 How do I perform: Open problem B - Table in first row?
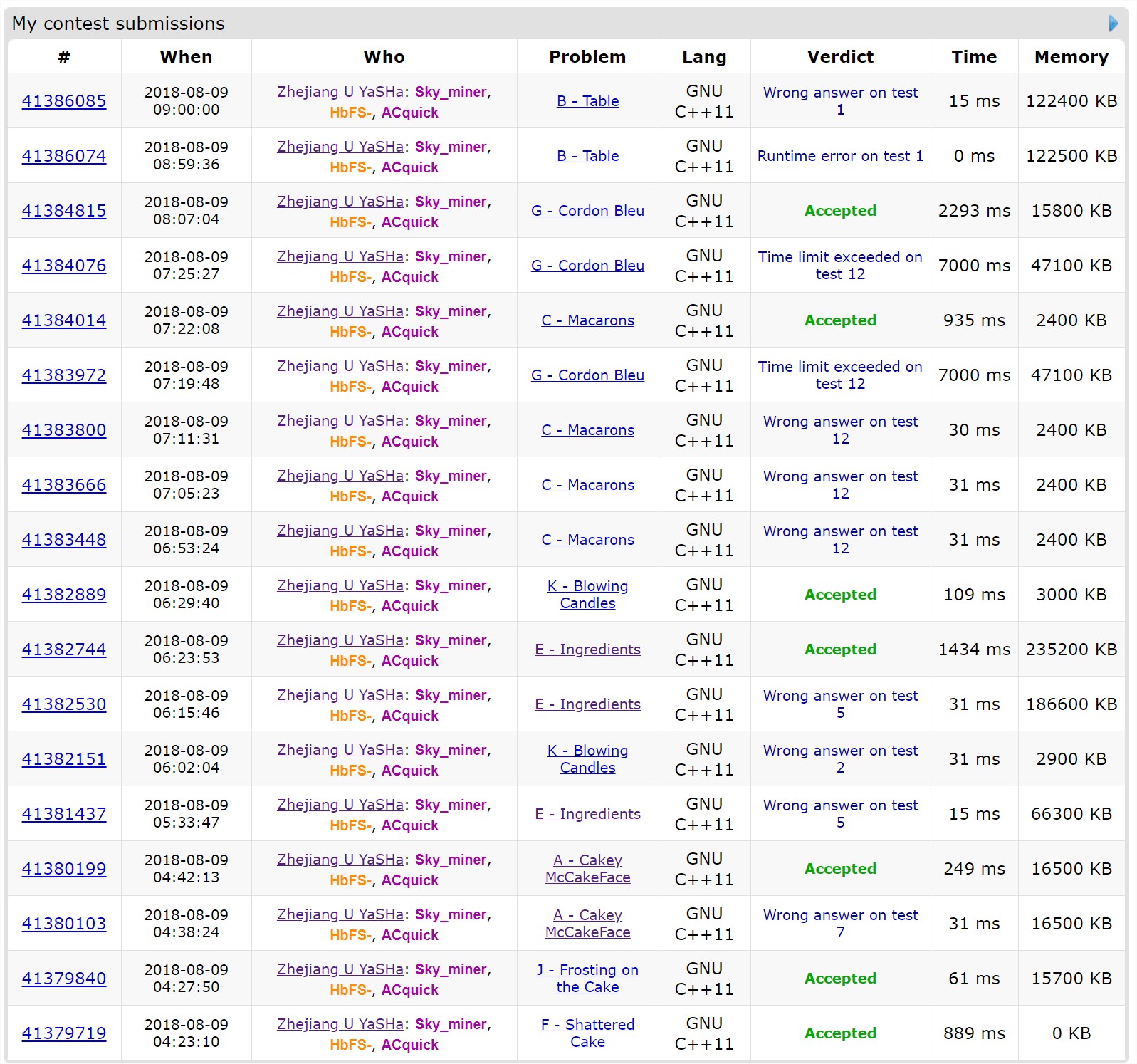click(x=587, y=101)
